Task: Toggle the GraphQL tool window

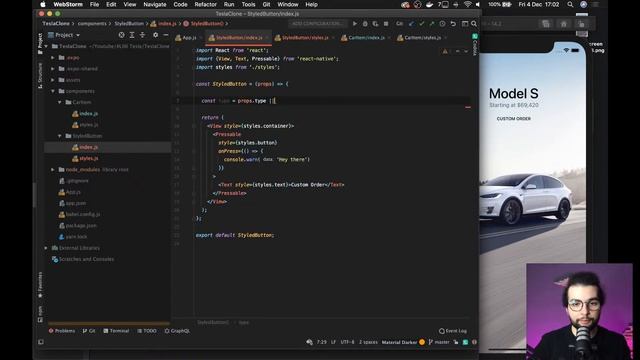Action: point(177,331)
